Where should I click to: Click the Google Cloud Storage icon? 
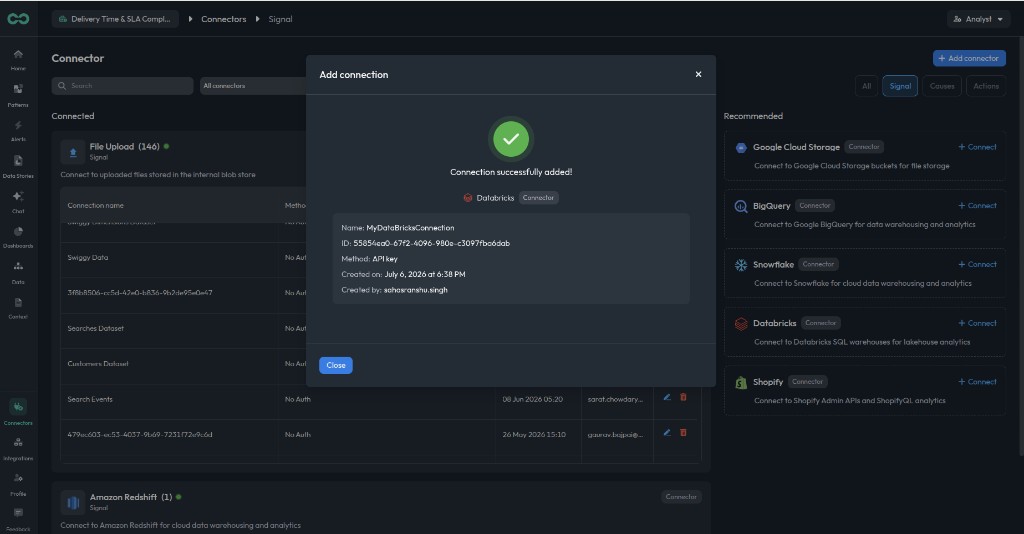tap(741, 148)
